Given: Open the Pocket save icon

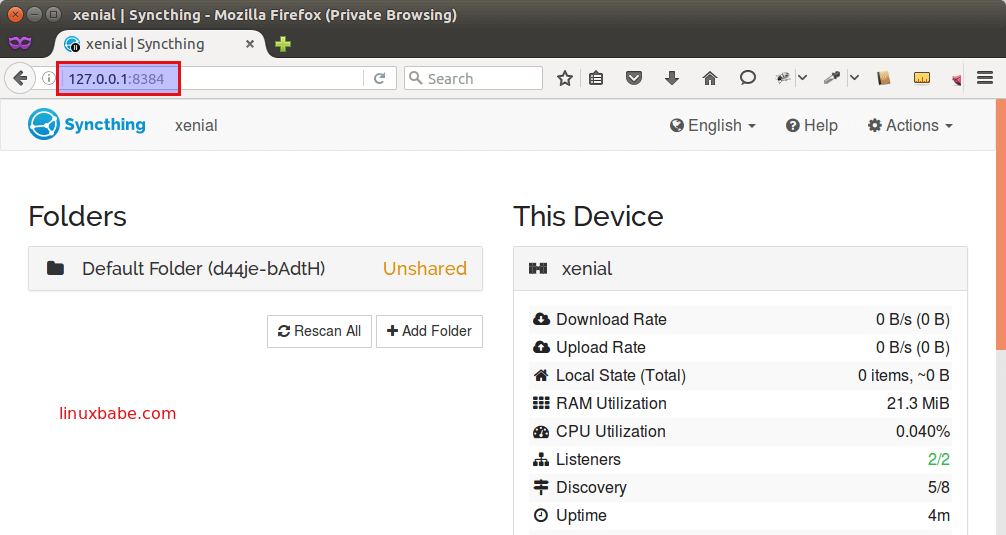Looking at the screenshot, I should pyautogui.click(x=634, y=78).
